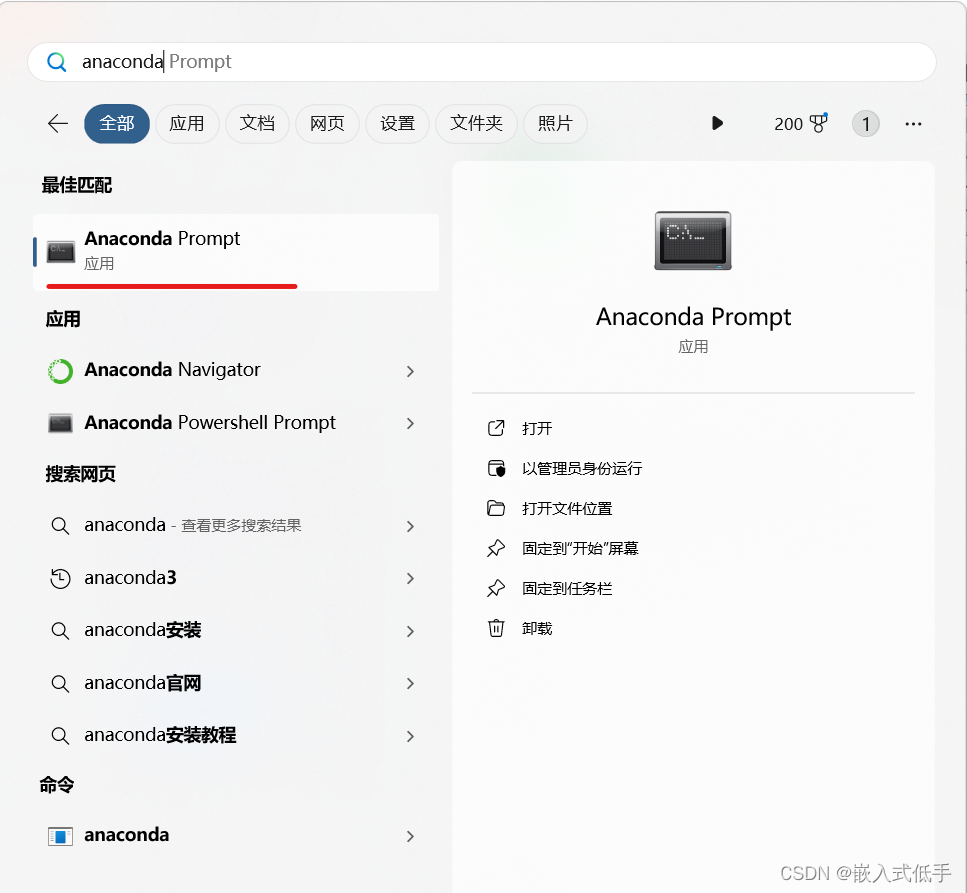Image resolution: width=967 pixels, height=893 pixels.
Task: Expand the anaconda command chevron
Action: (x=410, y=836)
